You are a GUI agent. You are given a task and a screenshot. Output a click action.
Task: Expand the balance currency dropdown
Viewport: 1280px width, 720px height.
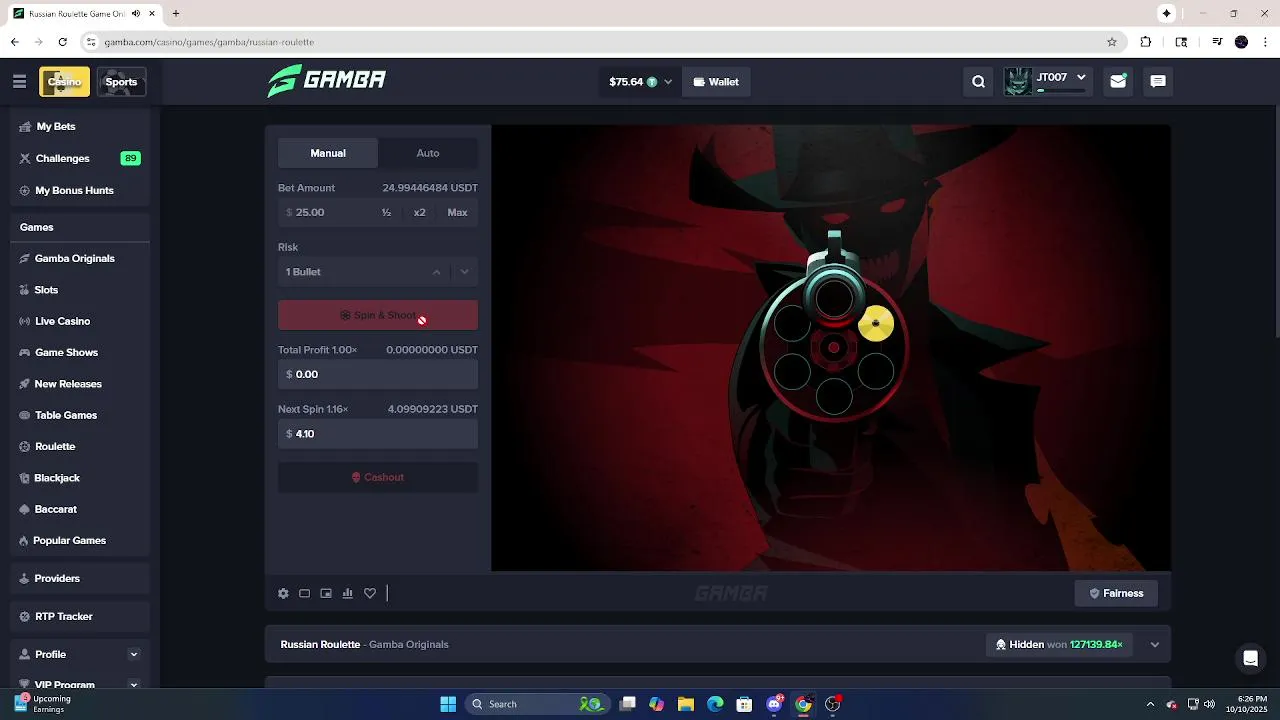(668, 82)
